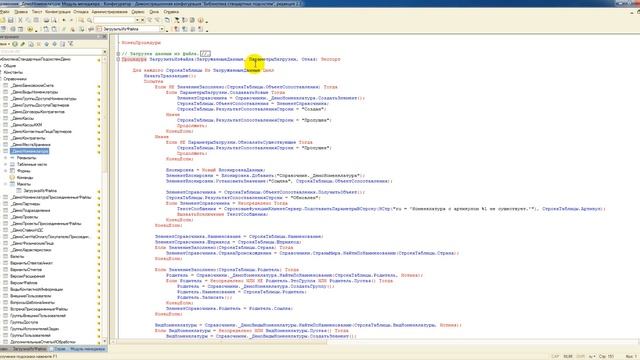Screen dimensions: 640x360
Task: Select the _ДемоКонтрагенты catalog
Action: pos(28,138)
